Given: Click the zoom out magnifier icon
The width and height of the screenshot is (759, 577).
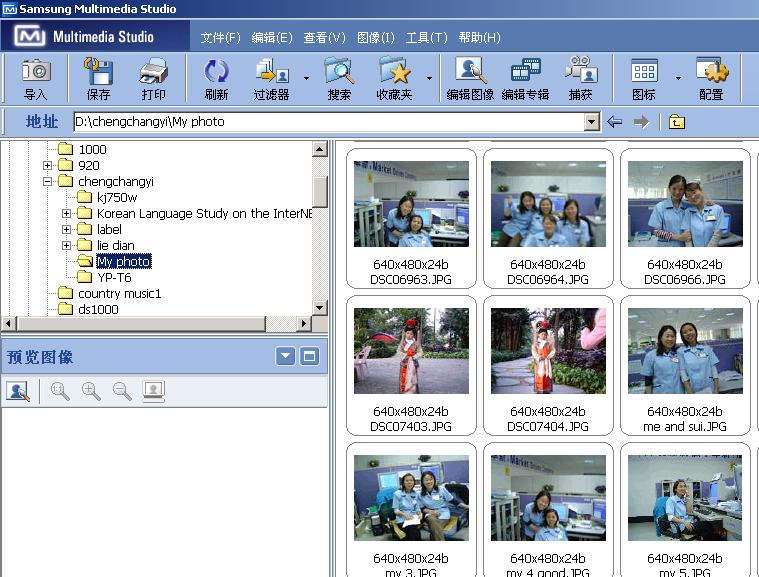Looking at the screenshot, I should click(122, 391).
